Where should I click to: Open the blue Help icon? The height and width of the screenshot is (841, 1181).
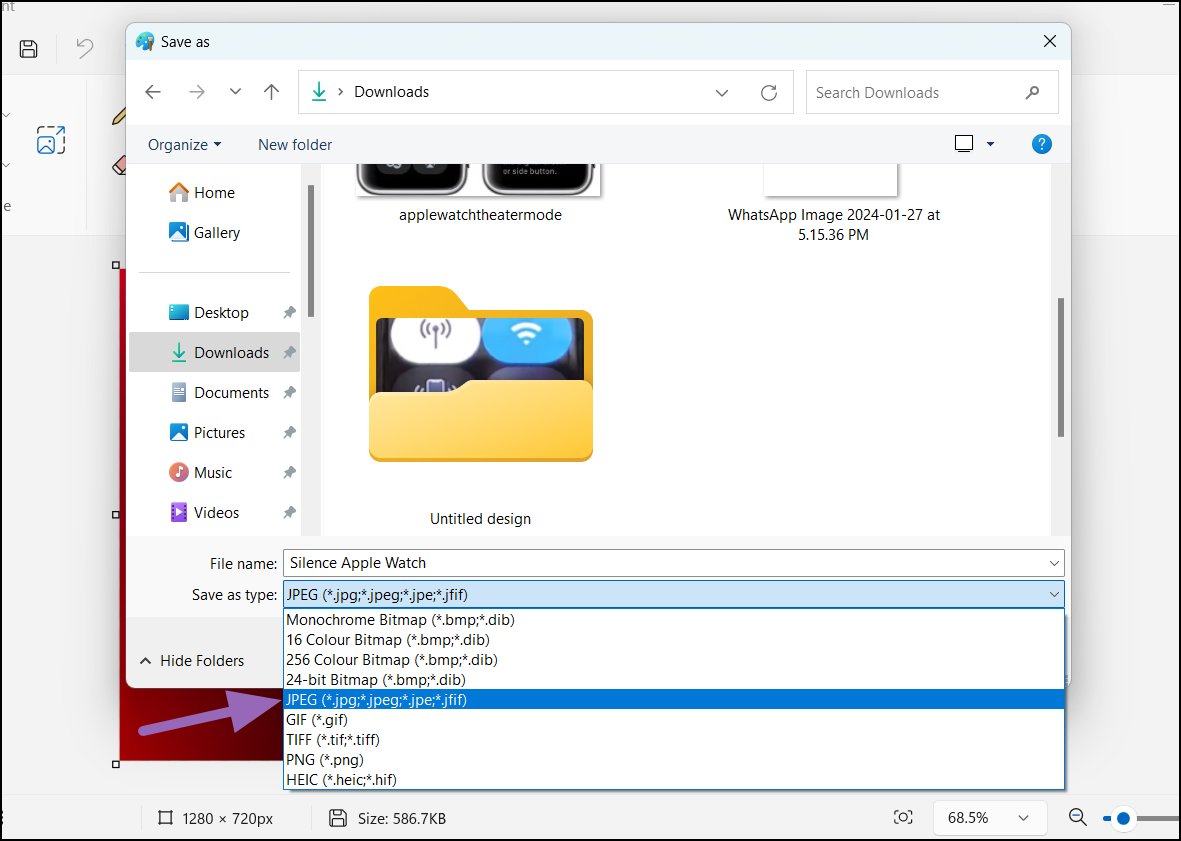pyautogui.click(x=1042, y=144)
